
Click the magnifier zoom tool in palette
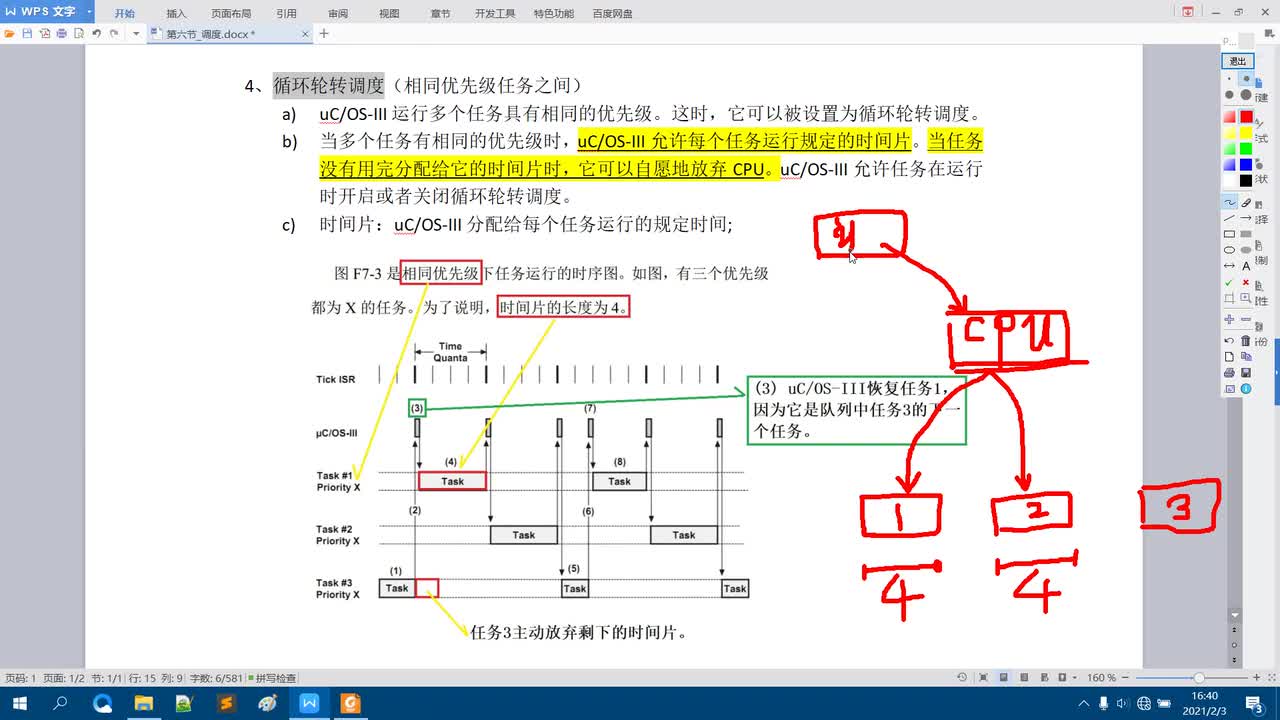coord(1246,298)
